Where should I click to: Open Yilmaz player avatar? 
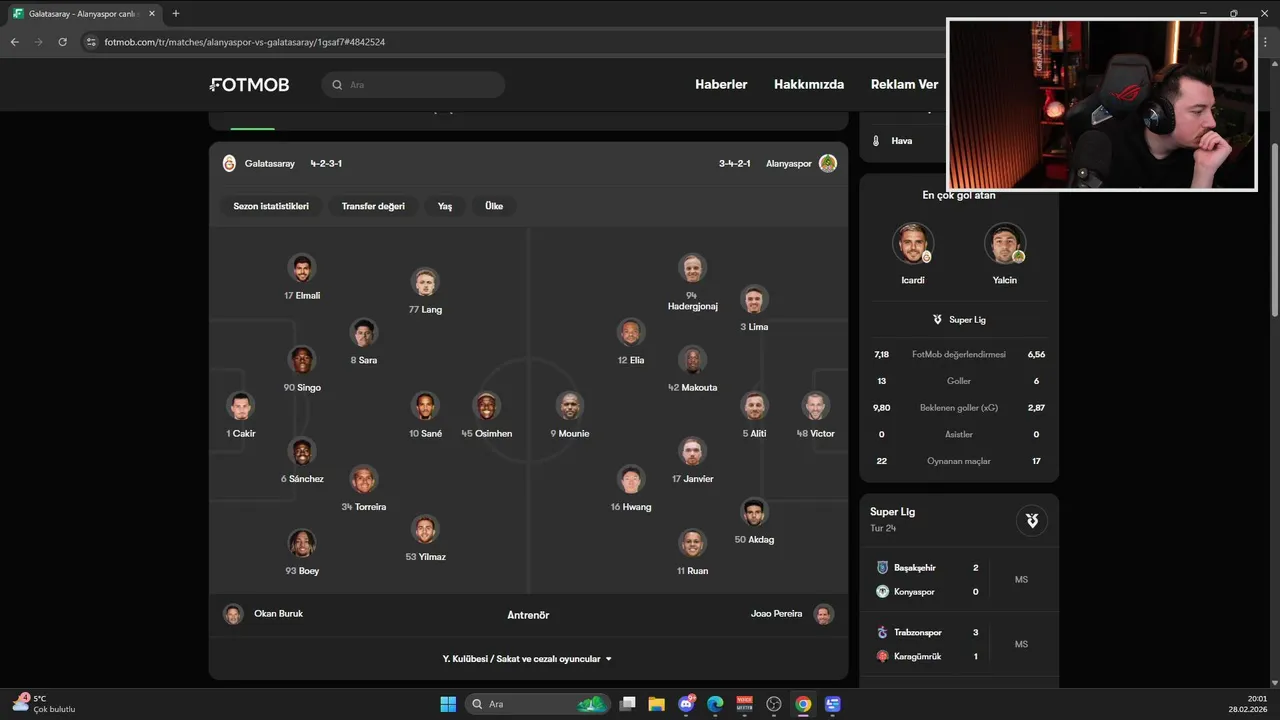[425, 529]
